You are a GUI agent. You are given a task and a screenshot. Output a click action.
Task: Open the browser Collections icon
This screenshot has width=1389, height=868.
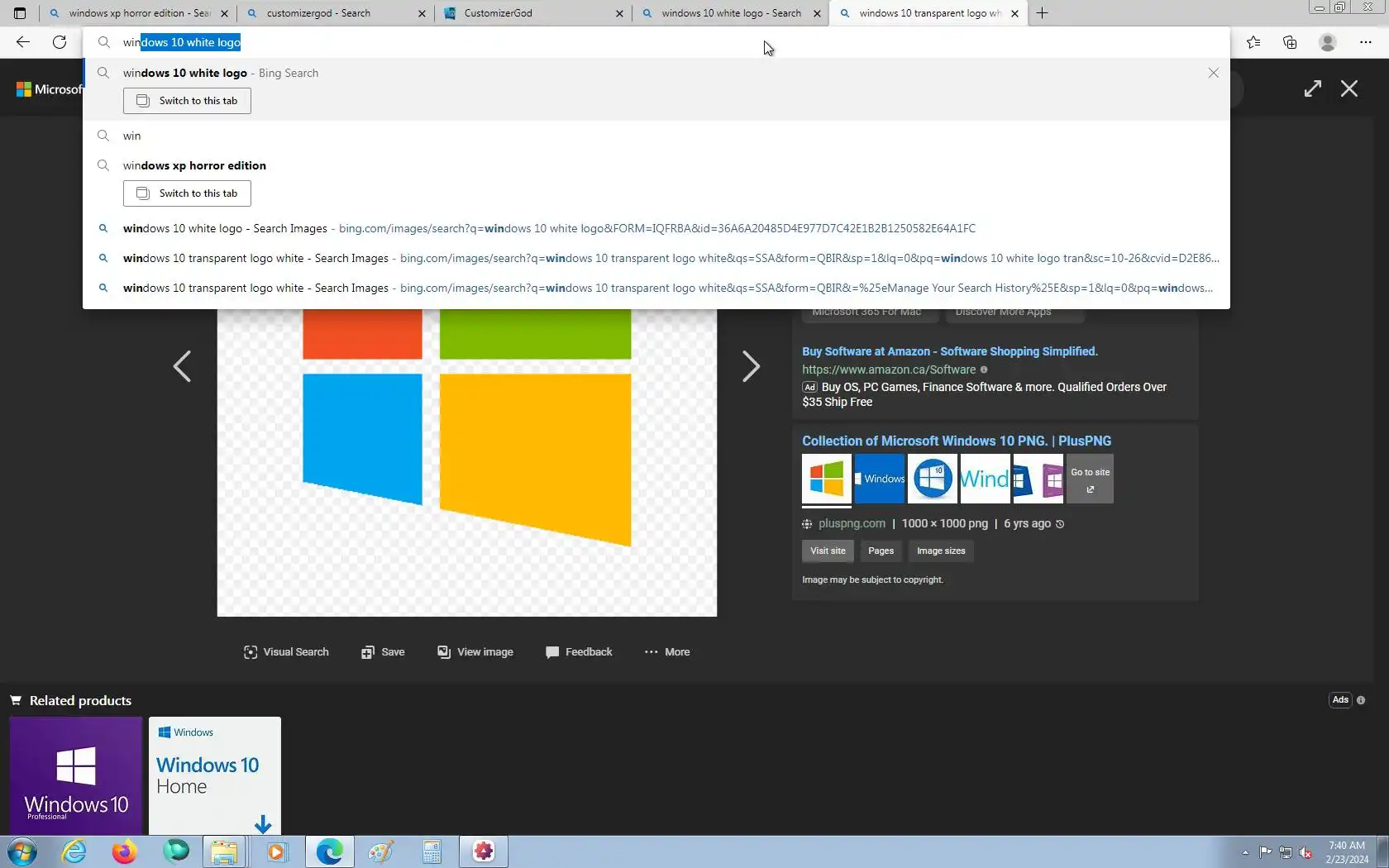tap(1290, 42)
